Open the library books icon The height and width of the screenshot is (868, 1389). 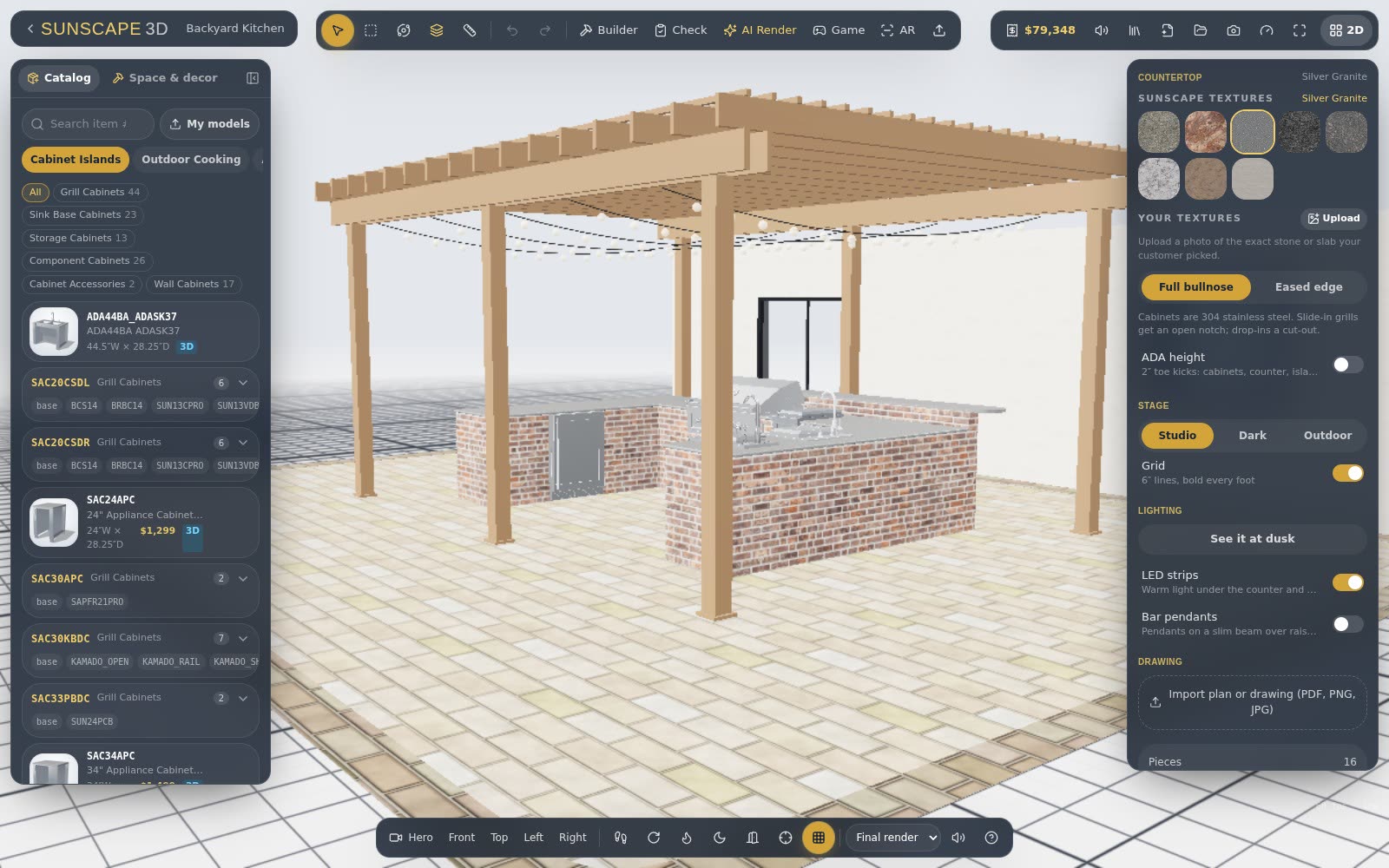tap(1135, 30)
